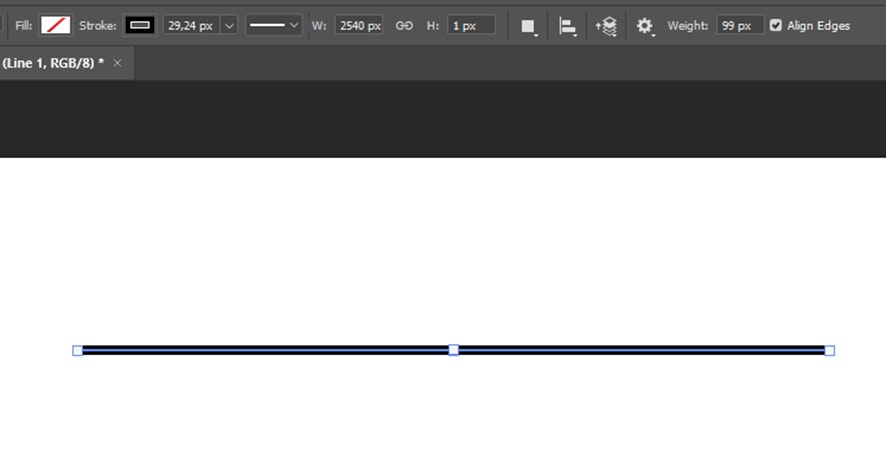Expand the stroke width dropdown arrow
This screenshot has height=476, width=886.
229,25
